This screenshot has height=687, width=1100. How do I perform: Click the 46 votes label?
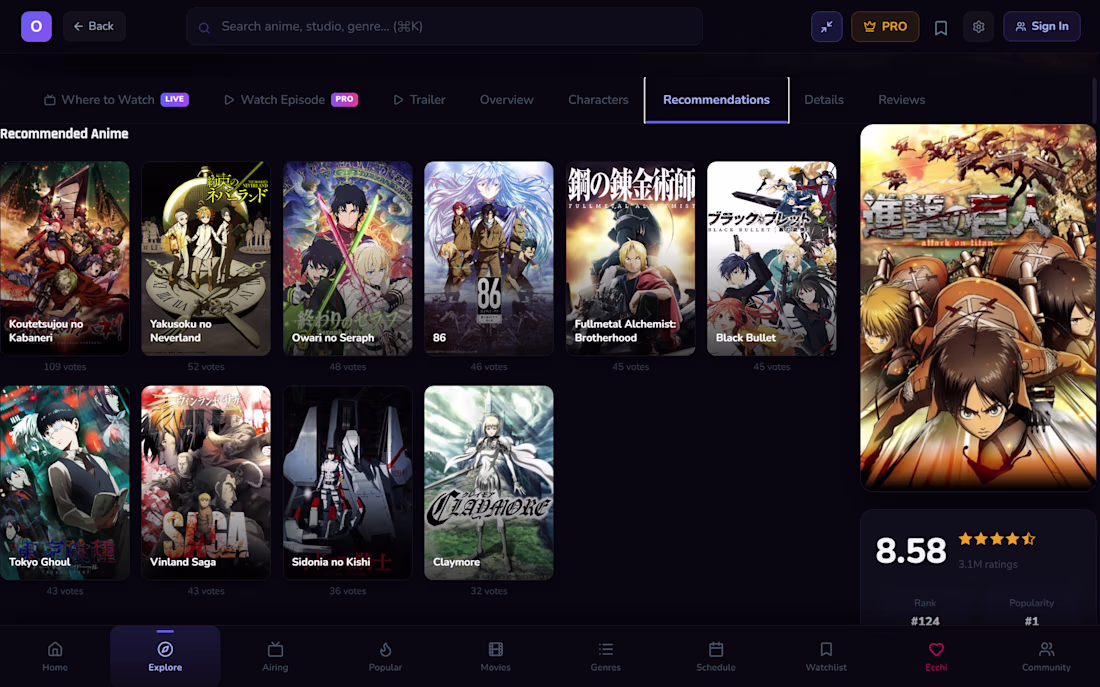489,366
